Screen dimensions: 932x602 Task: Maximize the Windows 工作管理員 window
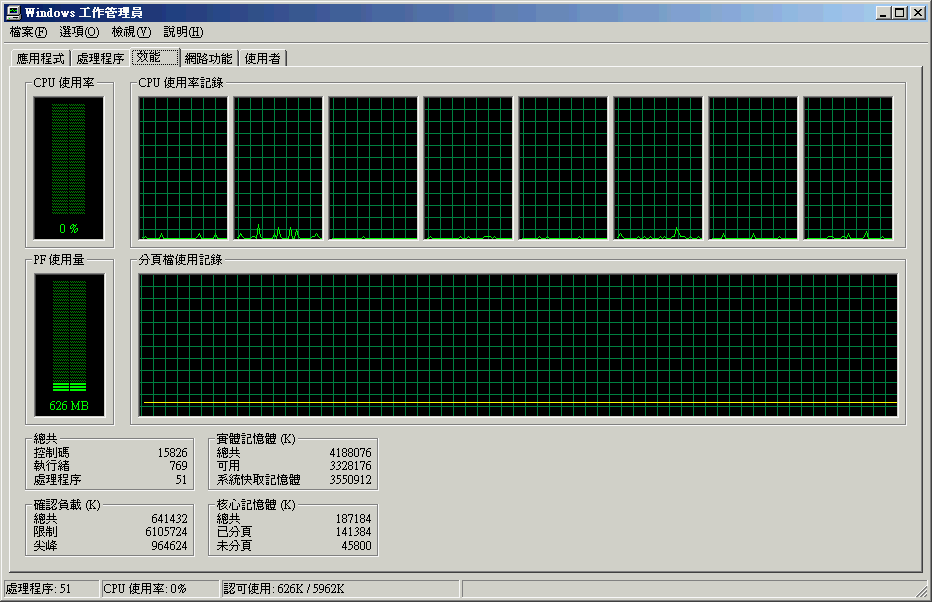[x=900, y=12]
